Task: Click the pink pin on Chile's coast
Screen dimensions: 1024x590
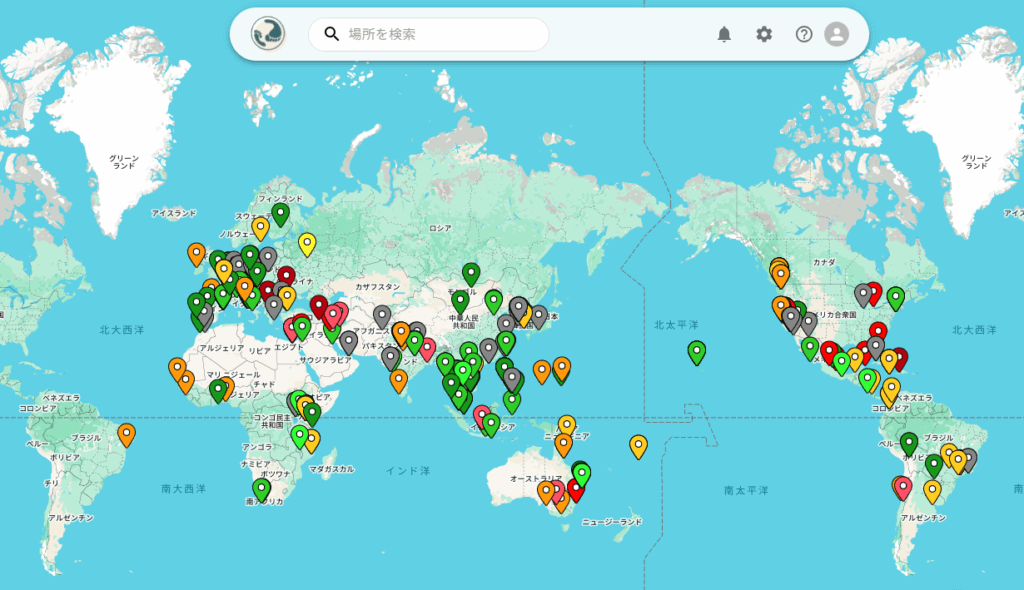Action: pos(903,487)
